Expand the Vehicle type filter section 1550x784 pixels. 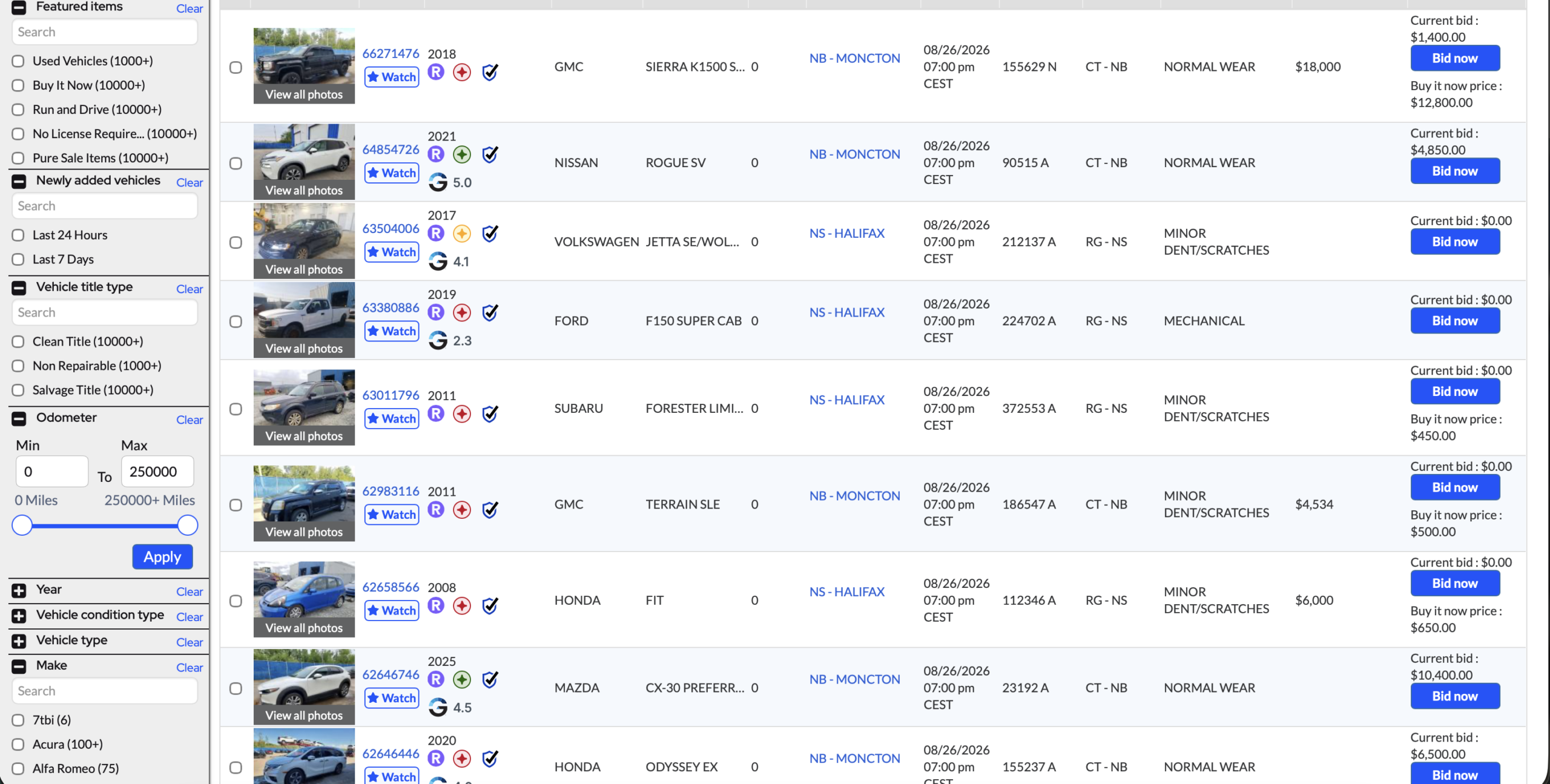coord(19,641)
